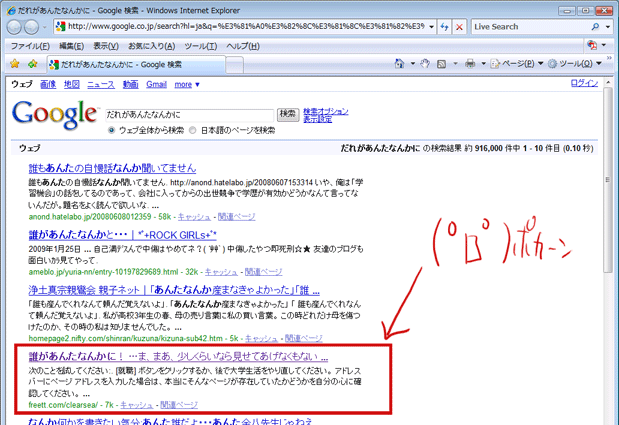The height and width of the screenshot is (425, 619).
Task: Open the Gmail link
Action: pyautogui.click(x=156, y=84)
